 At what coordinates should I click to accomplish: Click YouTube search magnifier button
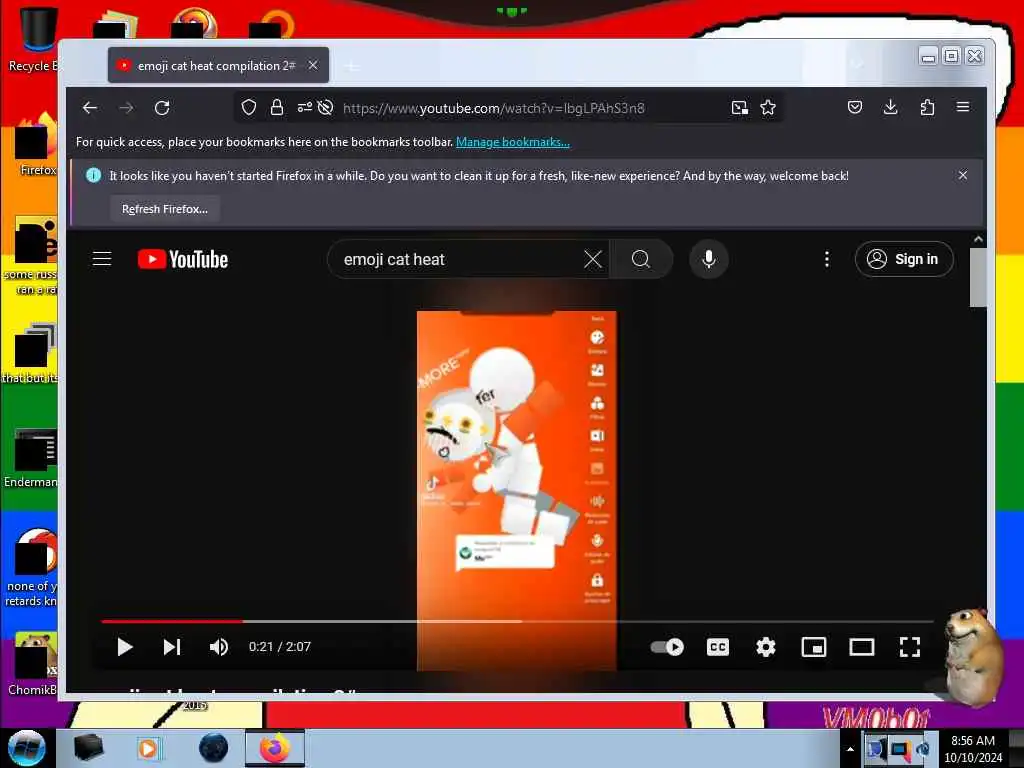641,259
